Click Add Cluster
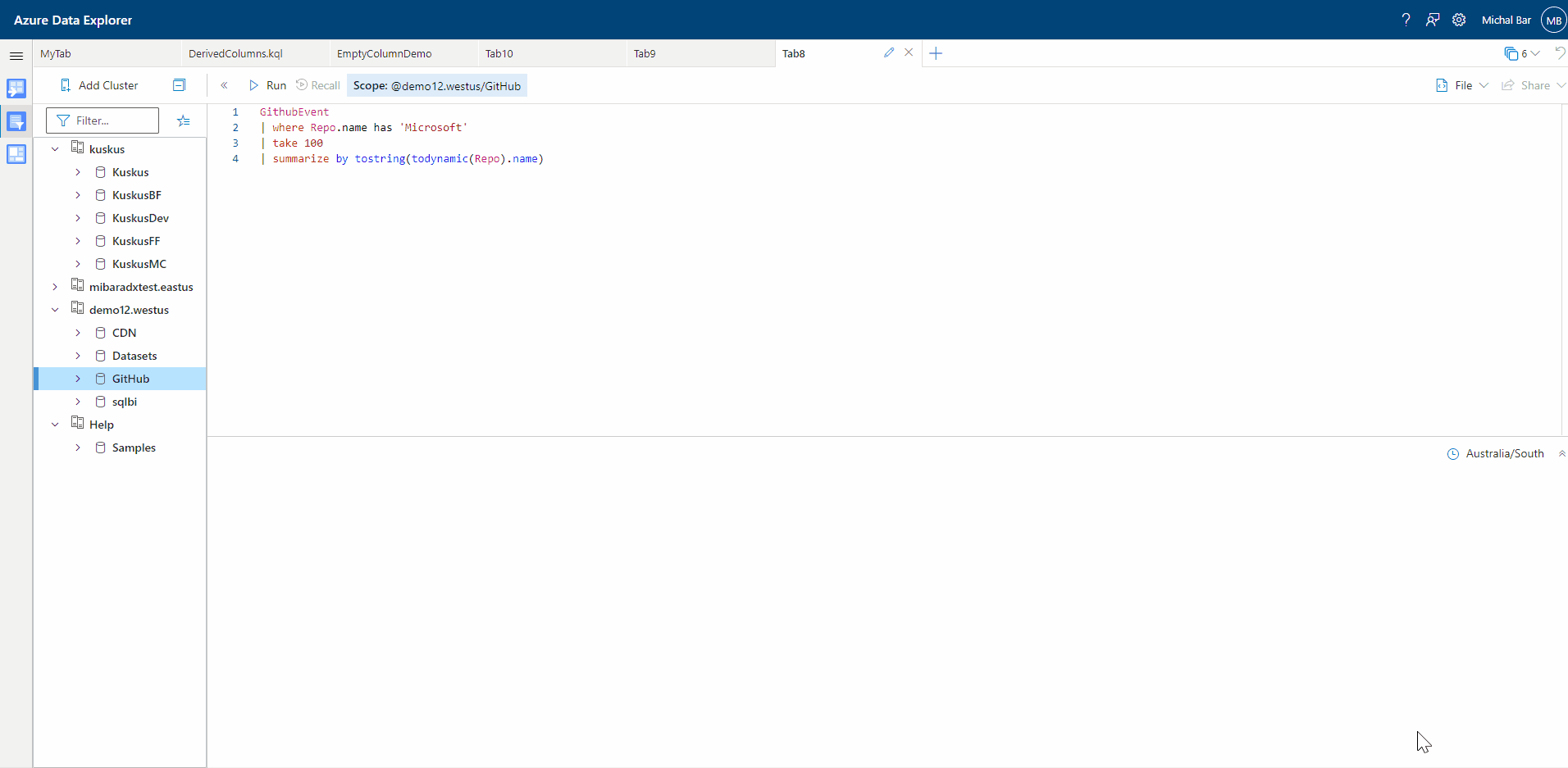The image size is (1568, 768). pos(98,84)
